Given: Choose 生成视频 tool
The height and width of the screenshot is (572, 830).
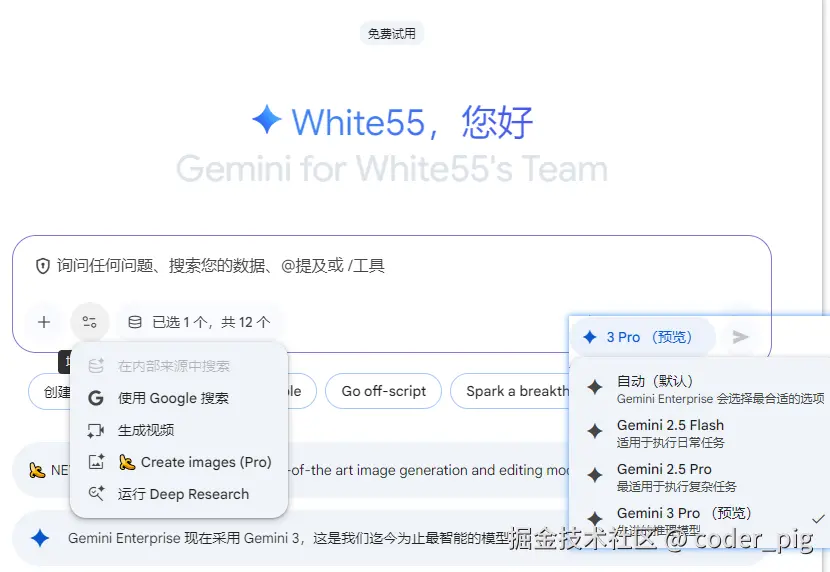Looking at the screenshot, I should 179,430.
